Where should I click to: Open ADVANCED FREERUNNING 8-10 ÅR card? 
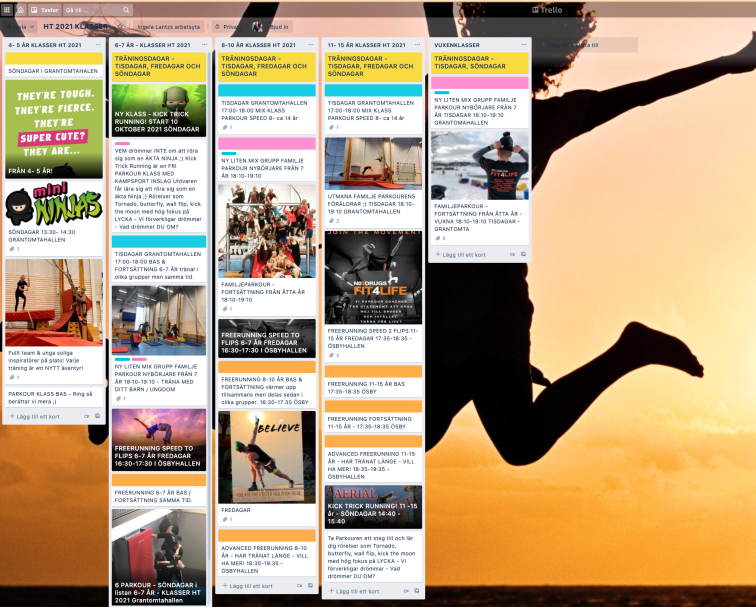267,553
